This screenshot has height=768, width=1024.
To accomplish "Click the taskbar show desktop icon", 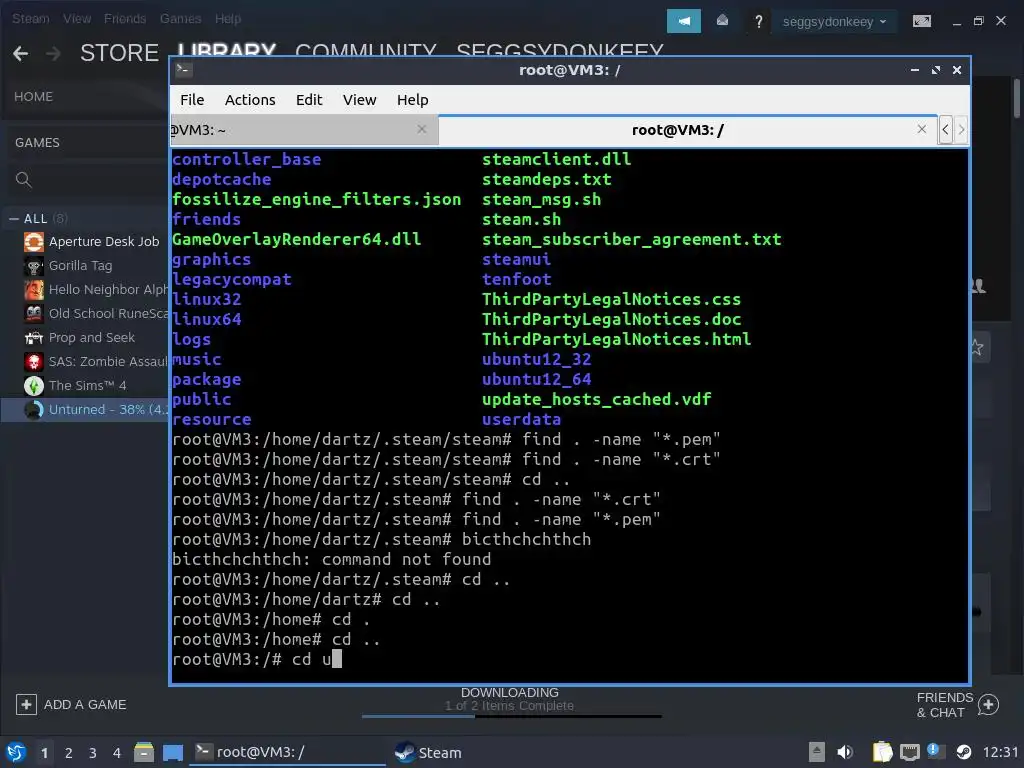I will 172,753.
